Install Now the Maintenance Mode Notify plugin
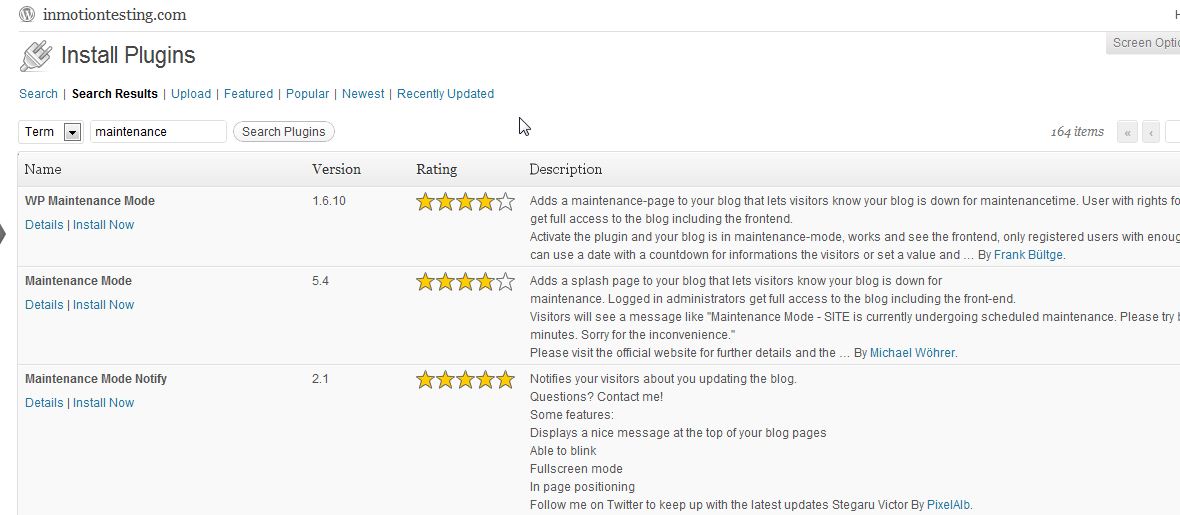1180x515 pixels. point(103,403)
